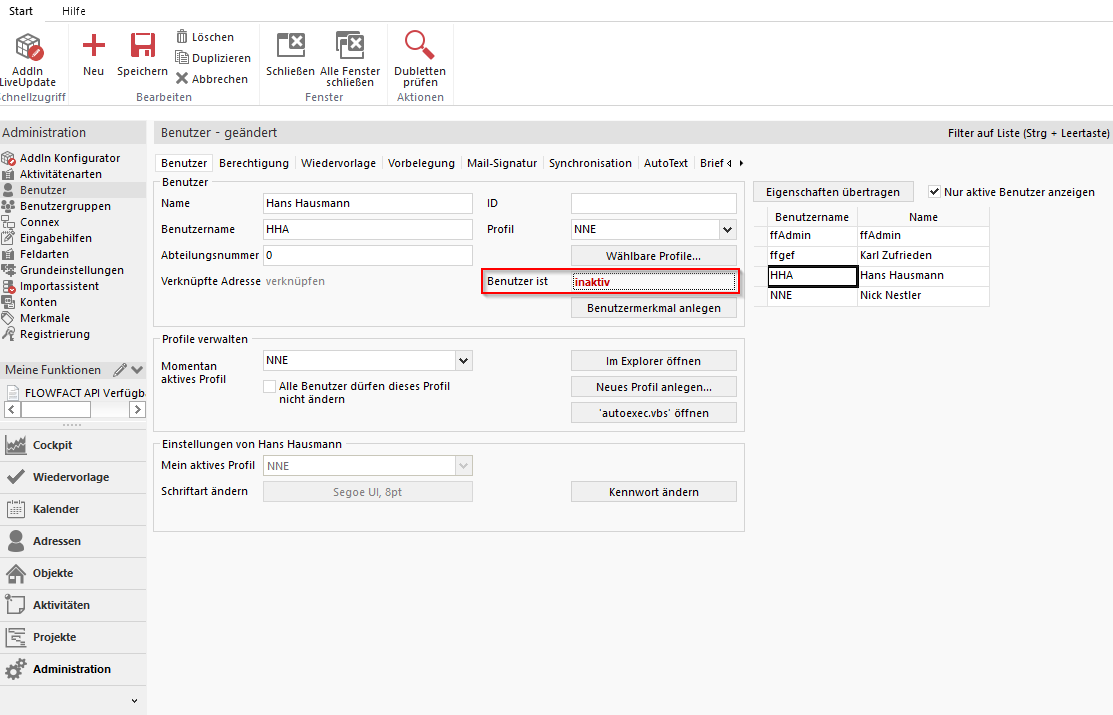Screen dimensions: 1113x715
Task: Toggle Nur aktive Benutzer anzeigen checkbox
Action: (x=935, y=191)
